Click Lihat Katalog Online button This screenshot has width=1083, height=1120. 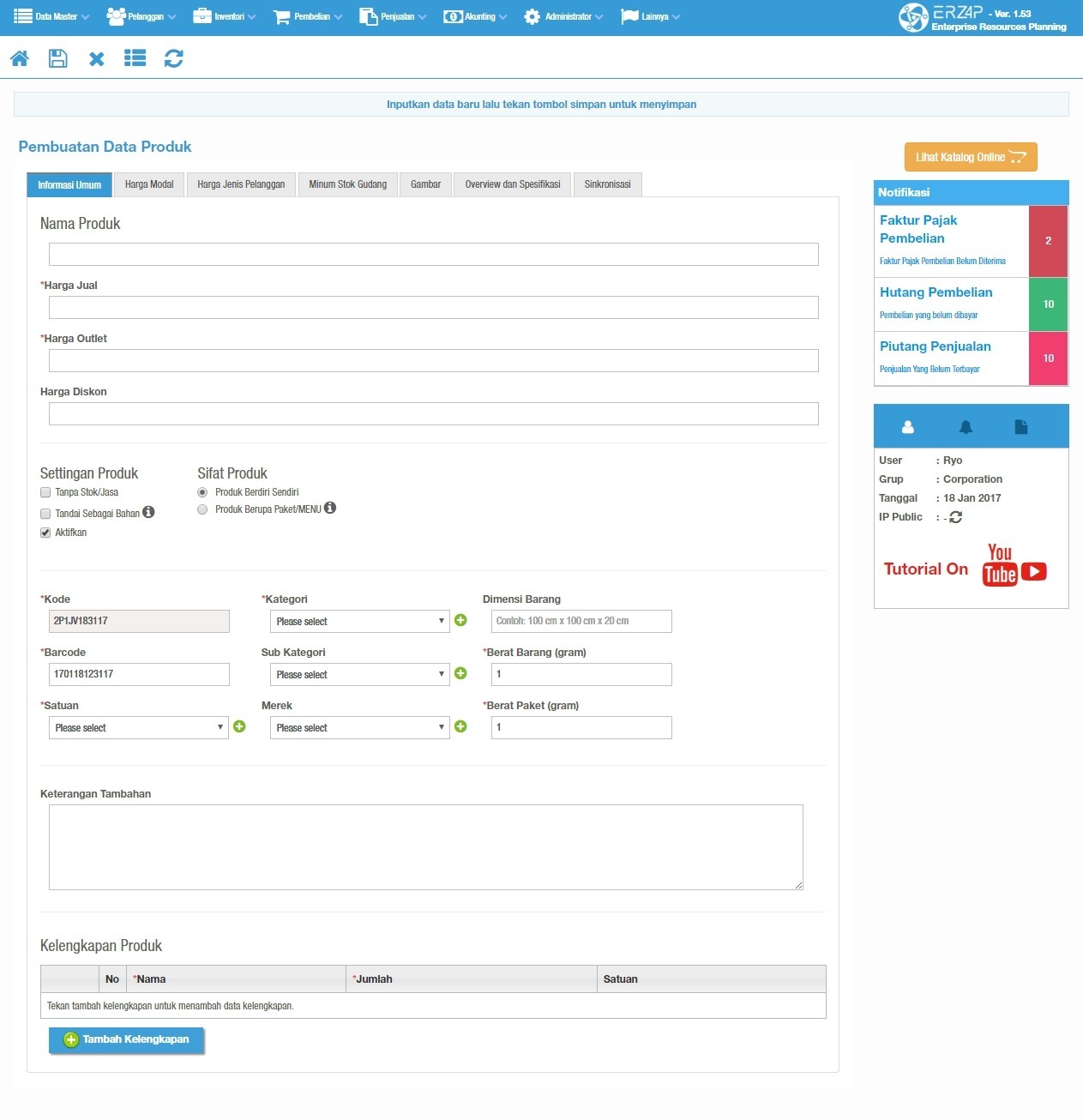[971, 157]
